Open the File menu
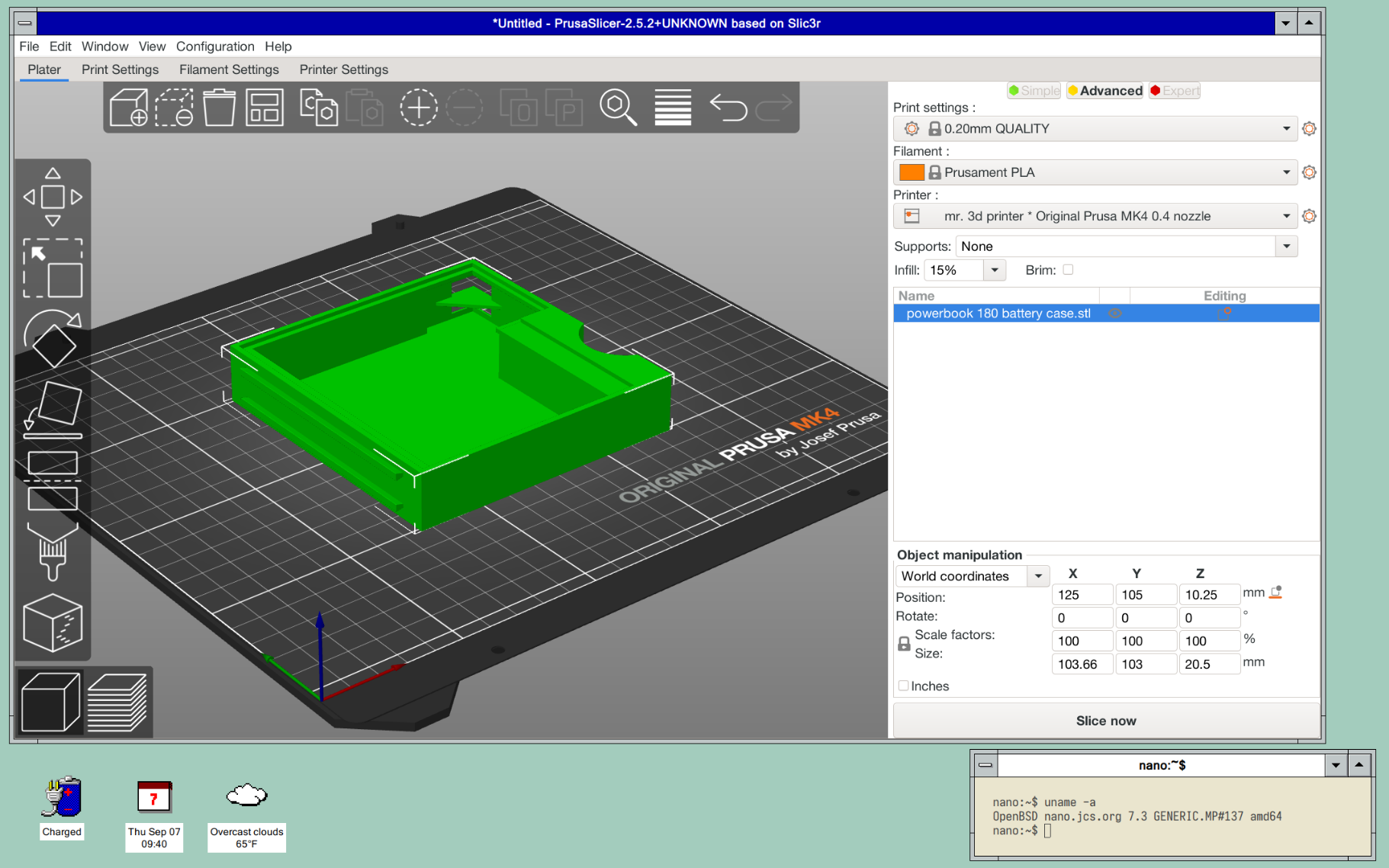Screen dimensions: 1389x868 coord(29,47)
